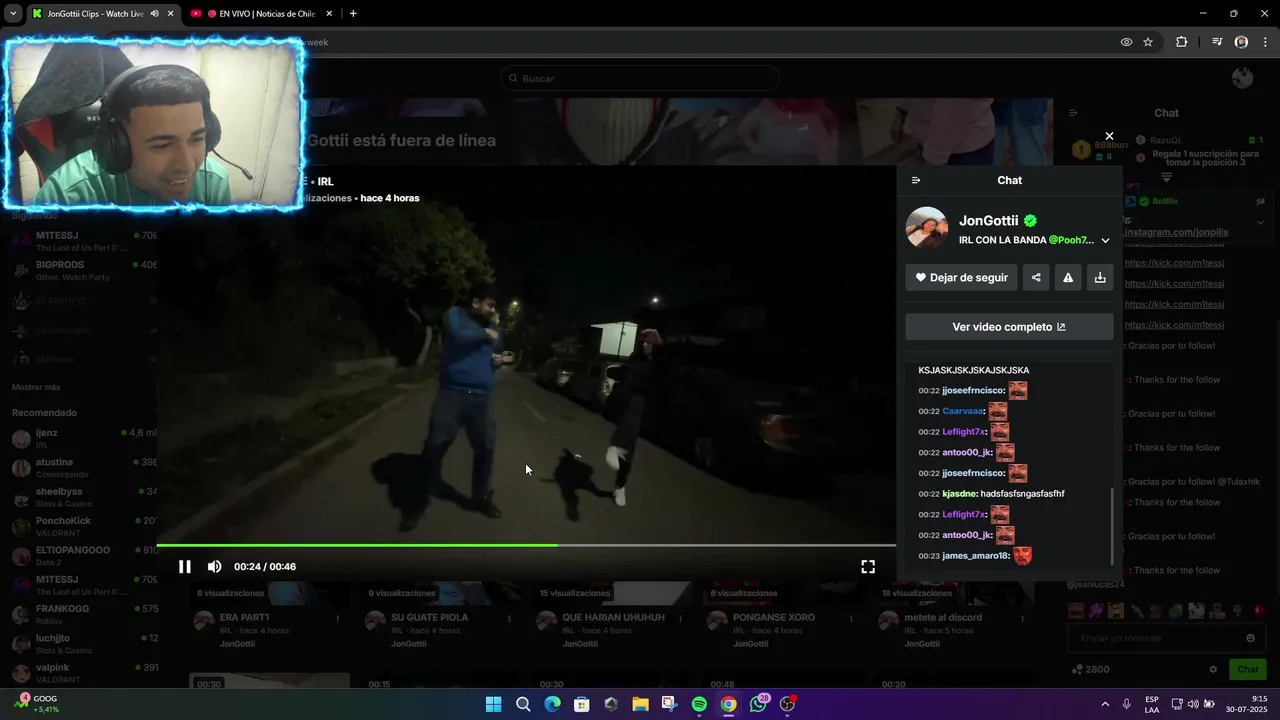This screenshot has height=720, width=1280.
Task: Expand the chat leaderboard arrow
Action: pyautogui.click(x=1166, y=177)
